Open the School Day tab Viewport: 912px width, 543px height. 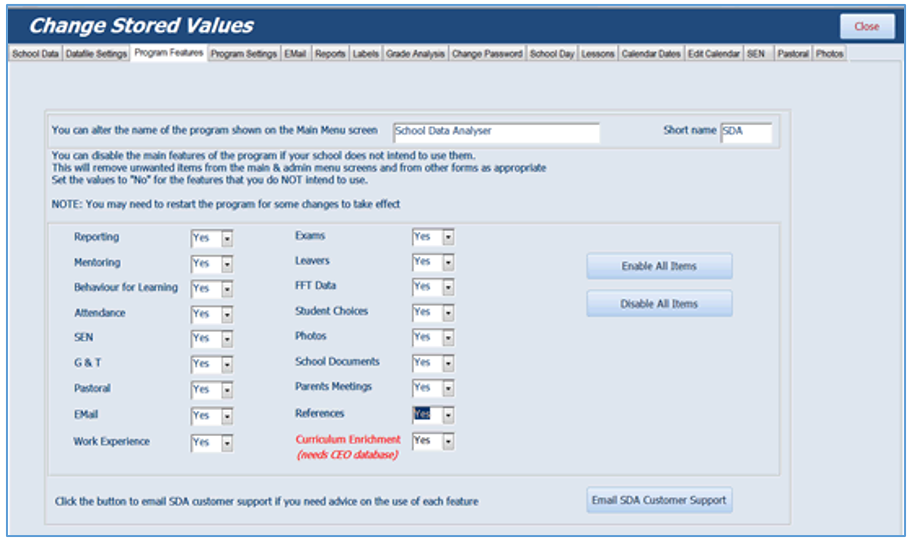point(552,53)
